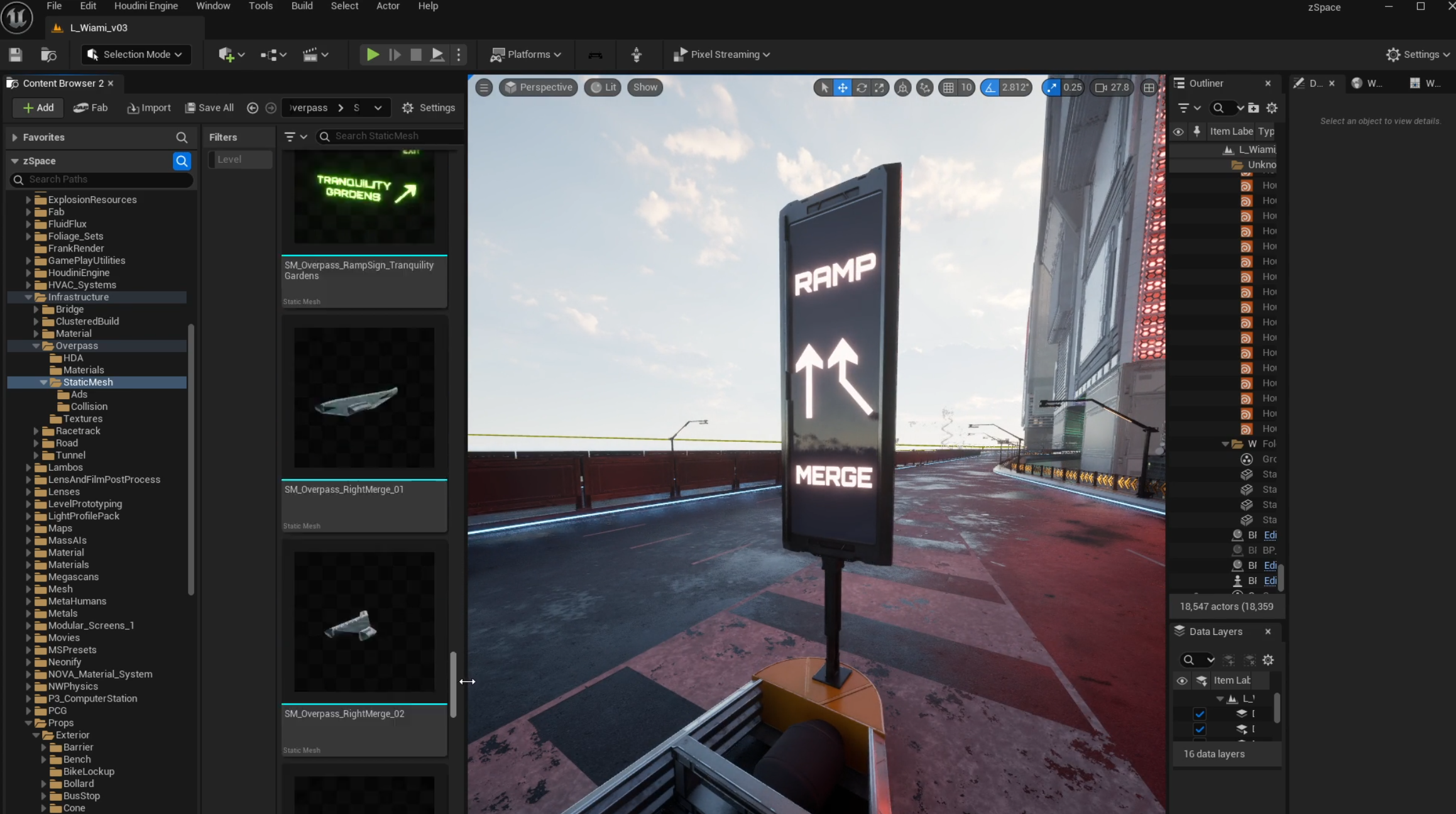Select the Rotate transform tool

[x=861, y=87]
